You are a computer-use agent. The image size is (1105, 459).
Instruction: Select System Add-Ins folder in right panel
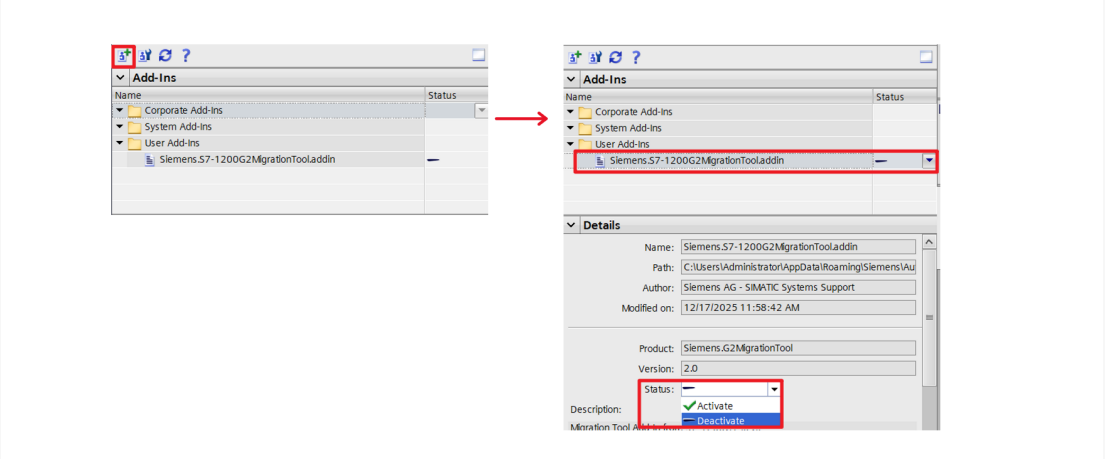point(628,128)
